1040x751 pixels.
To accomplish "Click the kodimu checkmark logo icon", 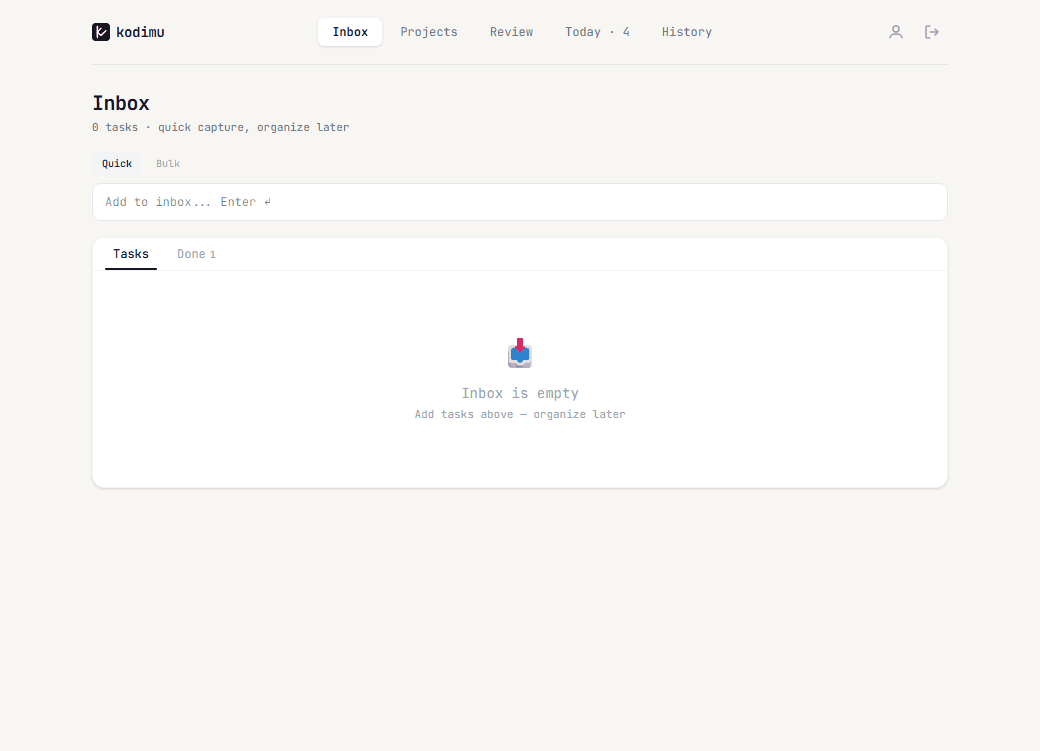I will tap(100, 31).
